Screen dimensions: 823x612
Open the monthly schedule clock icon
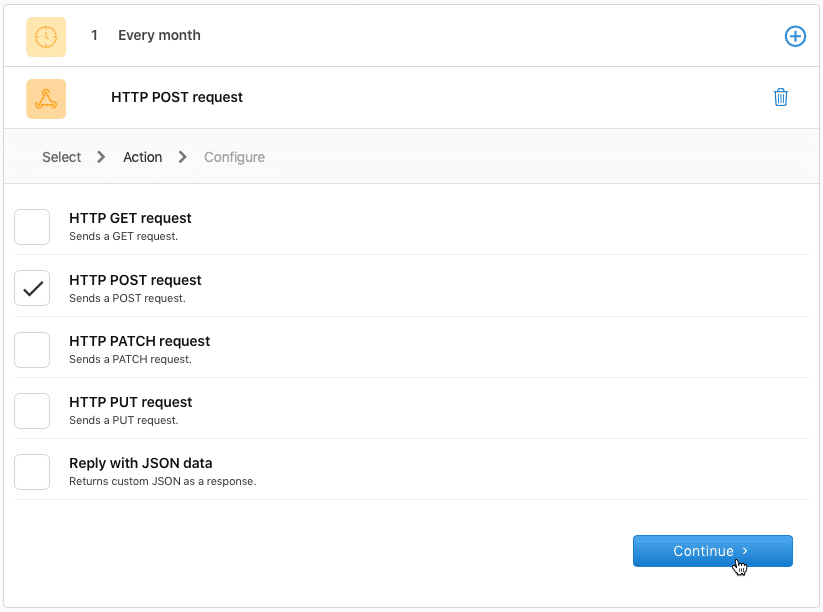(46, 36)
